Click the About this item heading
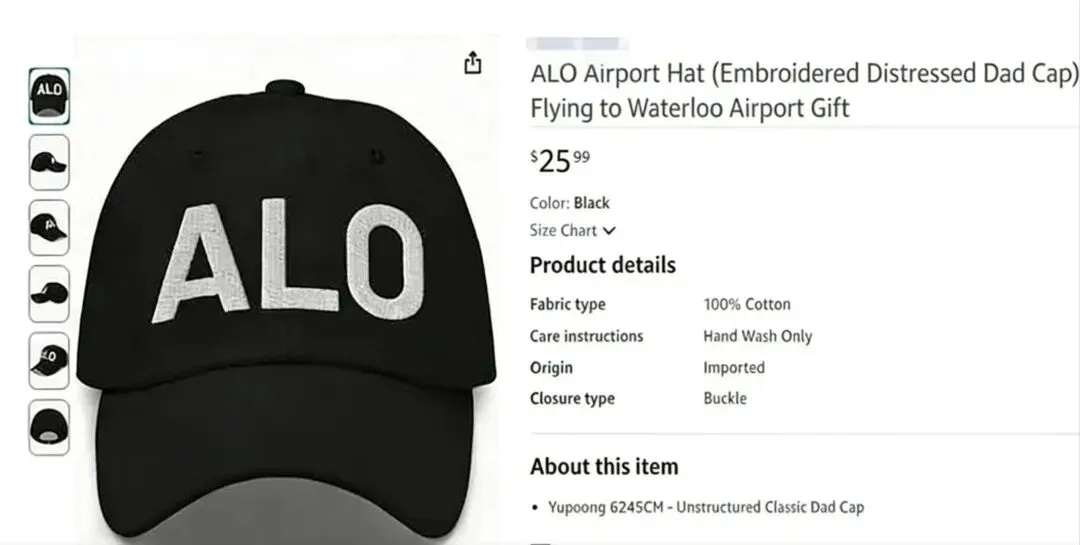Screen dimensions: 1080x545 (x=604, y=467)
